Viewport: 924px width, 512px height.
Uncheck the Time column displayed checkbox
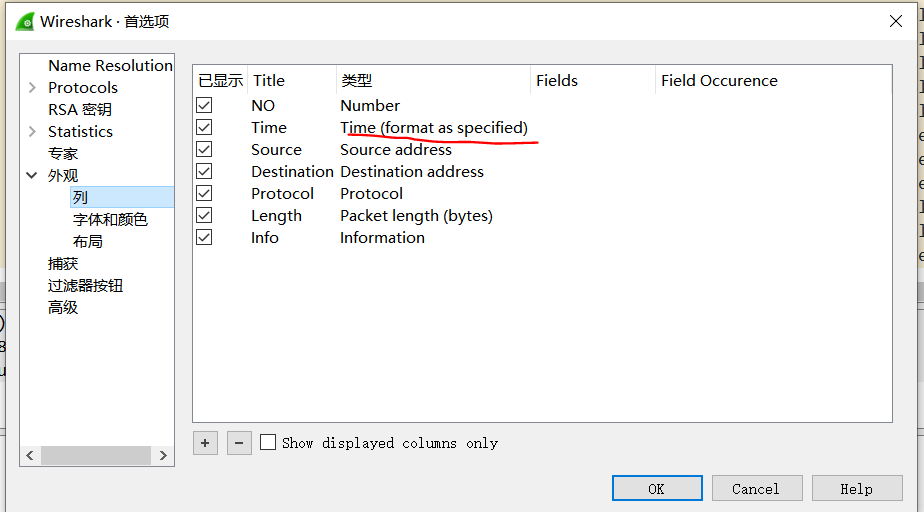pyautogui.click(x=204, y=127)
